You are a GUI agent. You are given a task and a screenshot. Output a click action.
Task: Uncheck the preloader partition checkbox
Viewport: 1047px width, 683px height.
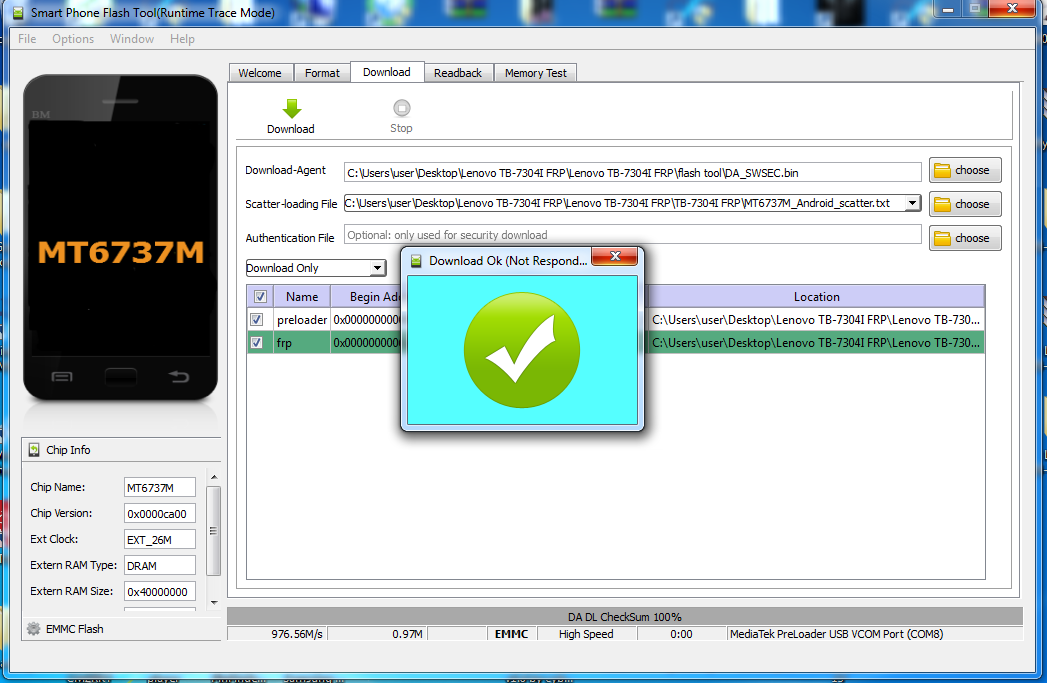(x=256, y=320)
